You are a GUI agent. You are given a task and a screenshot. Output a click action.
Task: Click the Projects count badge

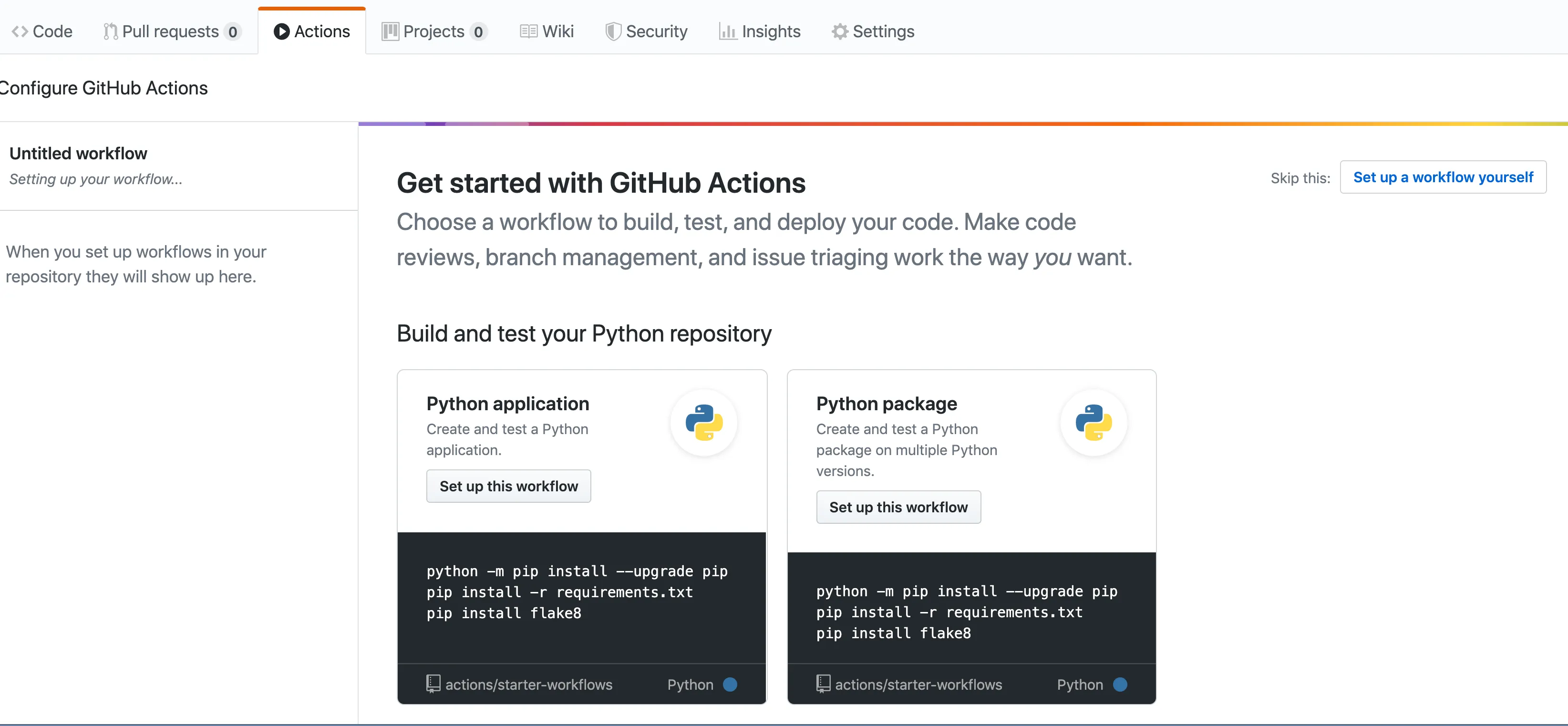click(x=478, y=31)
